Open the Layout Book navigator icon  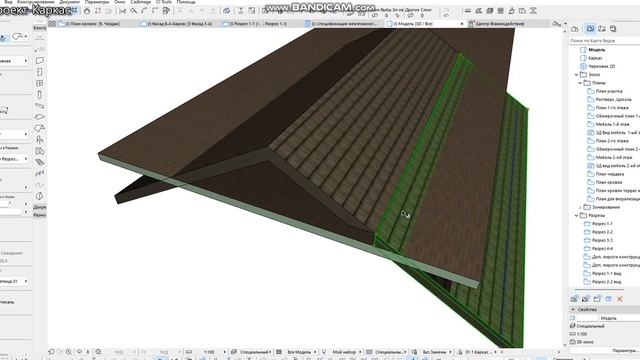tap(602, 29)
